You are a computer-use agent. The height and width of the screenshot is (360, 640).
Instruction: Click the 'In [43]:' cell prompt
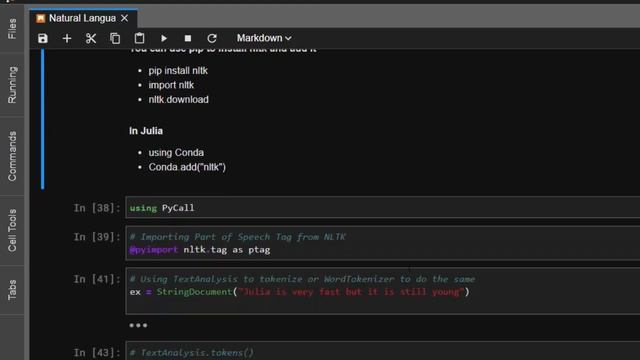tap(97, 352)
